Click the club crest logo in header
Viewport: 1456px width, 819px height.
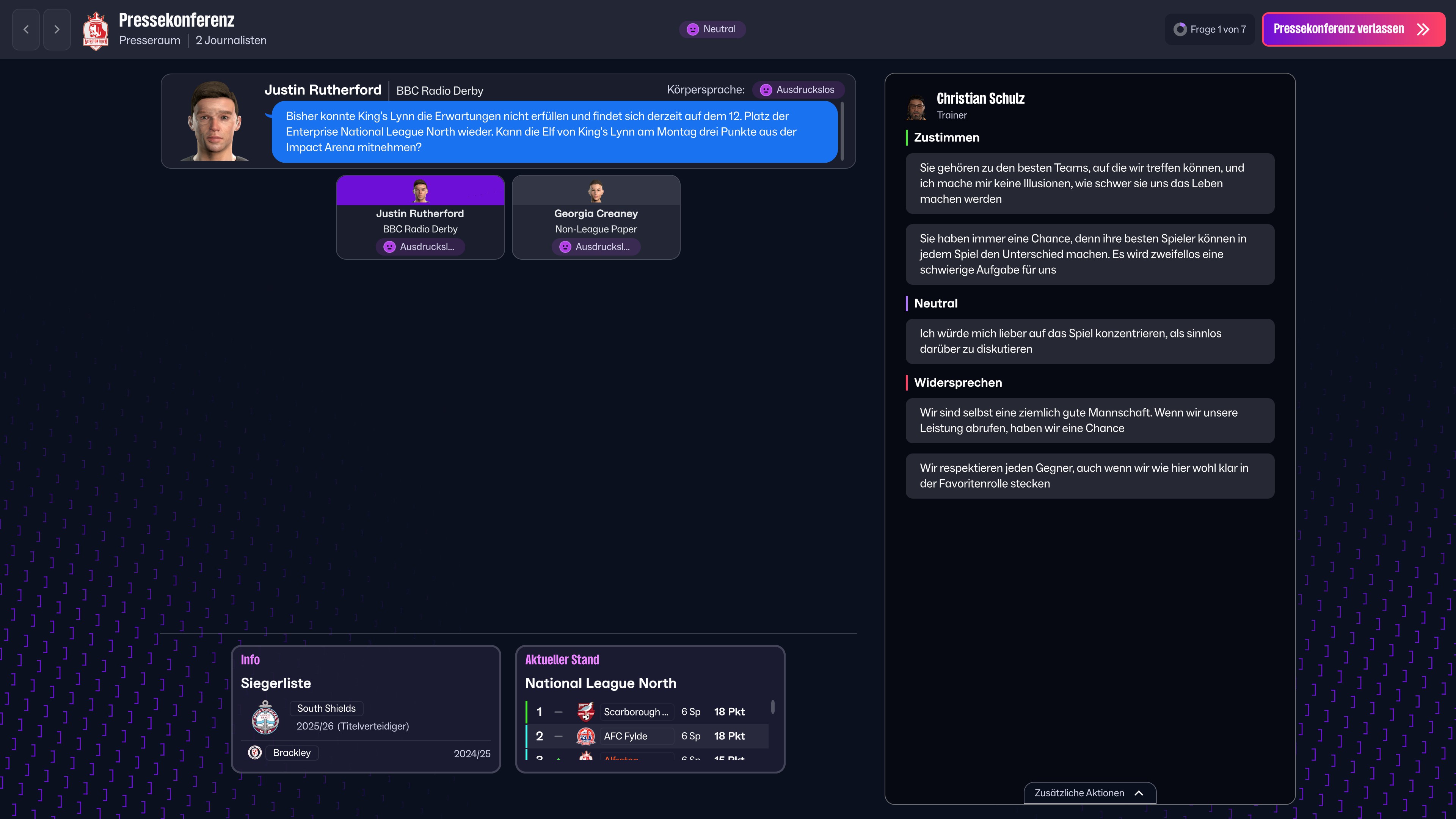[96, 30]
